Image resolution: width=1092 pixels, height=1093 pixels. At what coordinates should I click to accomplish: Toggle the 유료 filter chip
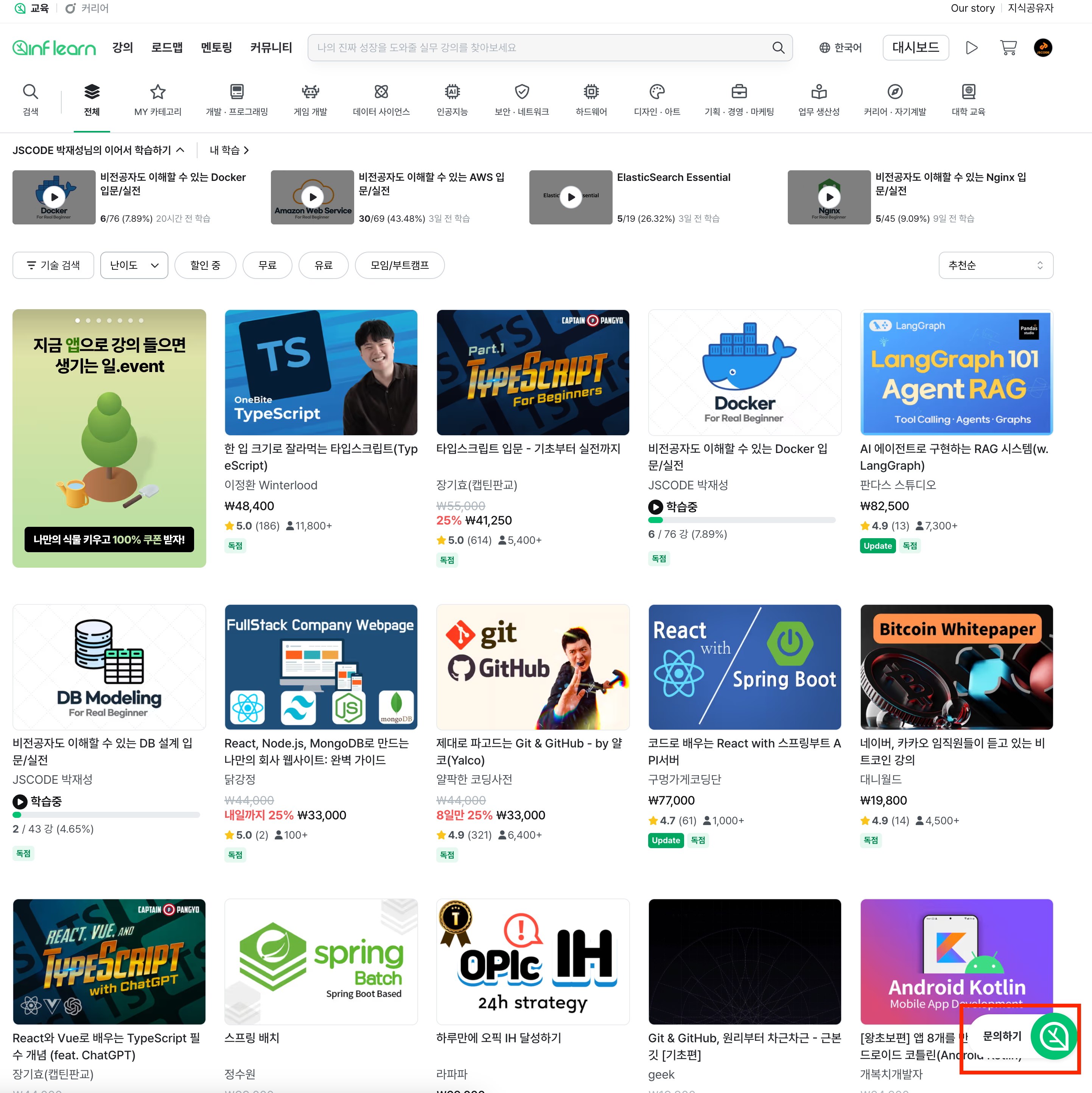tap(324, 265)
